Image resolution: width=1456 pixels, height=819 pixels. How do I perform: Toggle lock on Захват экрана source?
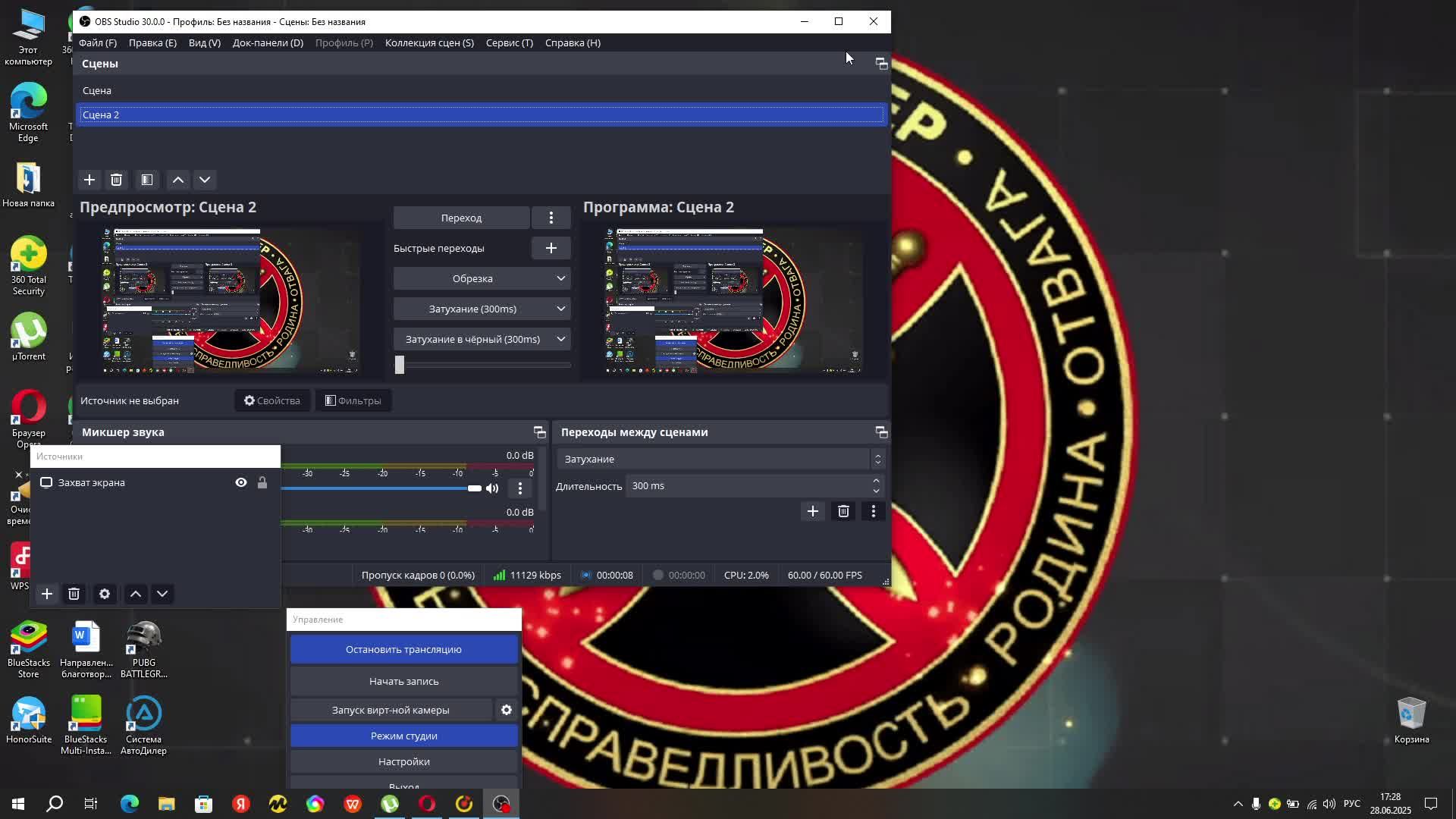[x=262, y=482]
